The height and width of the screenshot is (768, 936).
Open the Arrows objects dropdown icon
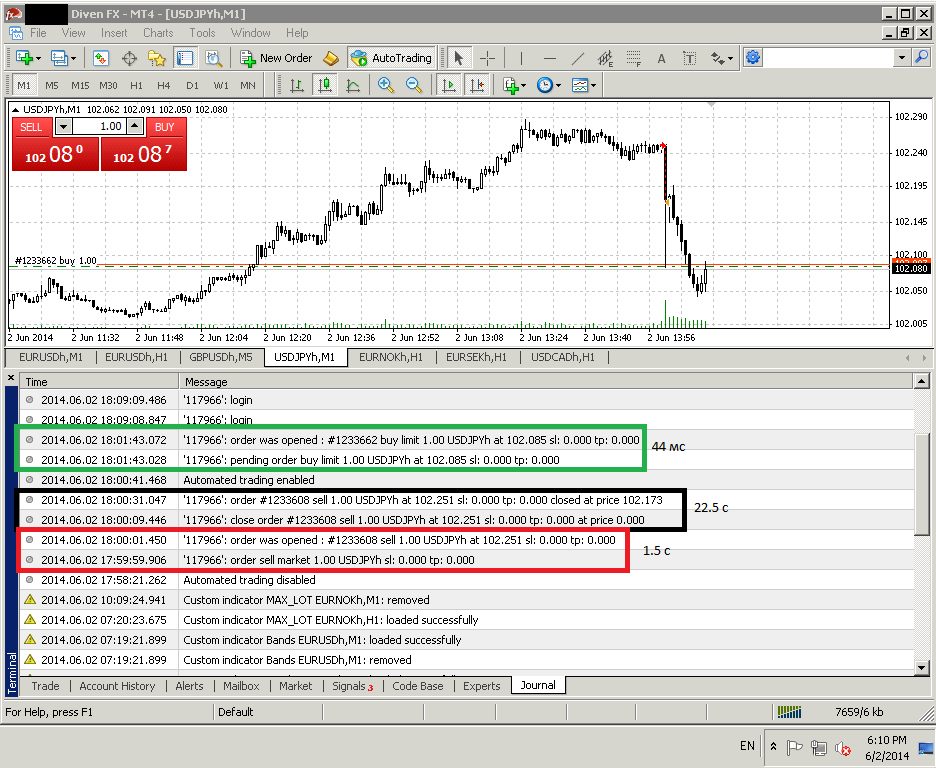pos(721,58)
